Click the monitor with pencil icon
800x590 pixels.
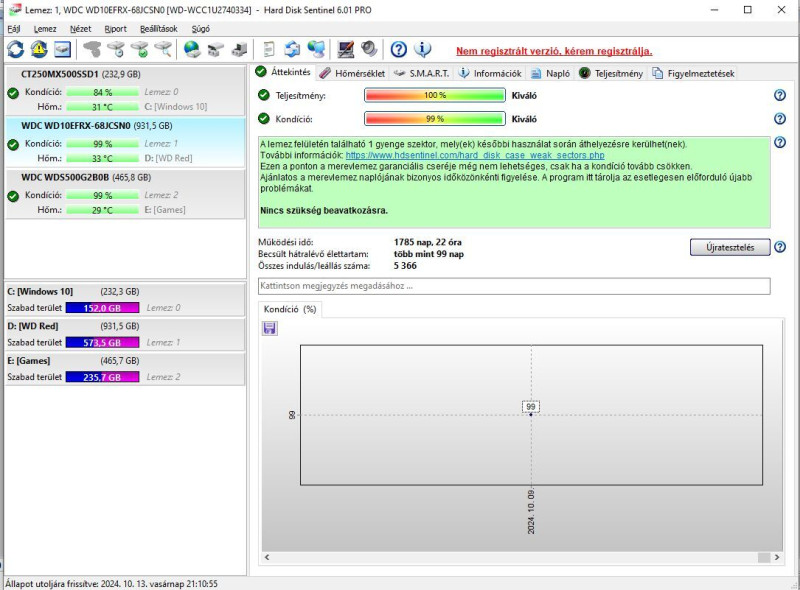(x=345, y=50)
